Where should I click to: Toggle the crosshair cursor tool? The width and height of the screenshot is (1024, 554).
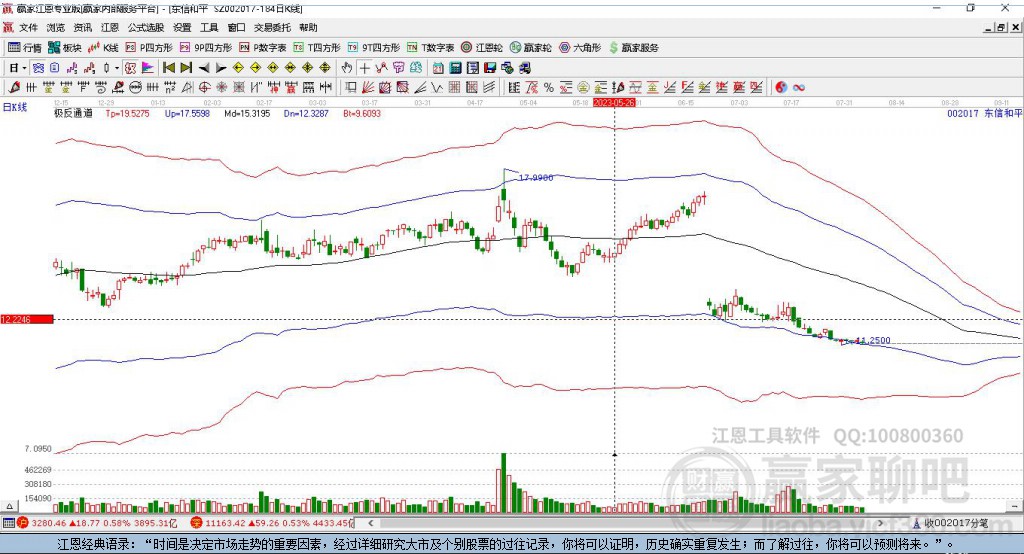[x=364, y=68]
